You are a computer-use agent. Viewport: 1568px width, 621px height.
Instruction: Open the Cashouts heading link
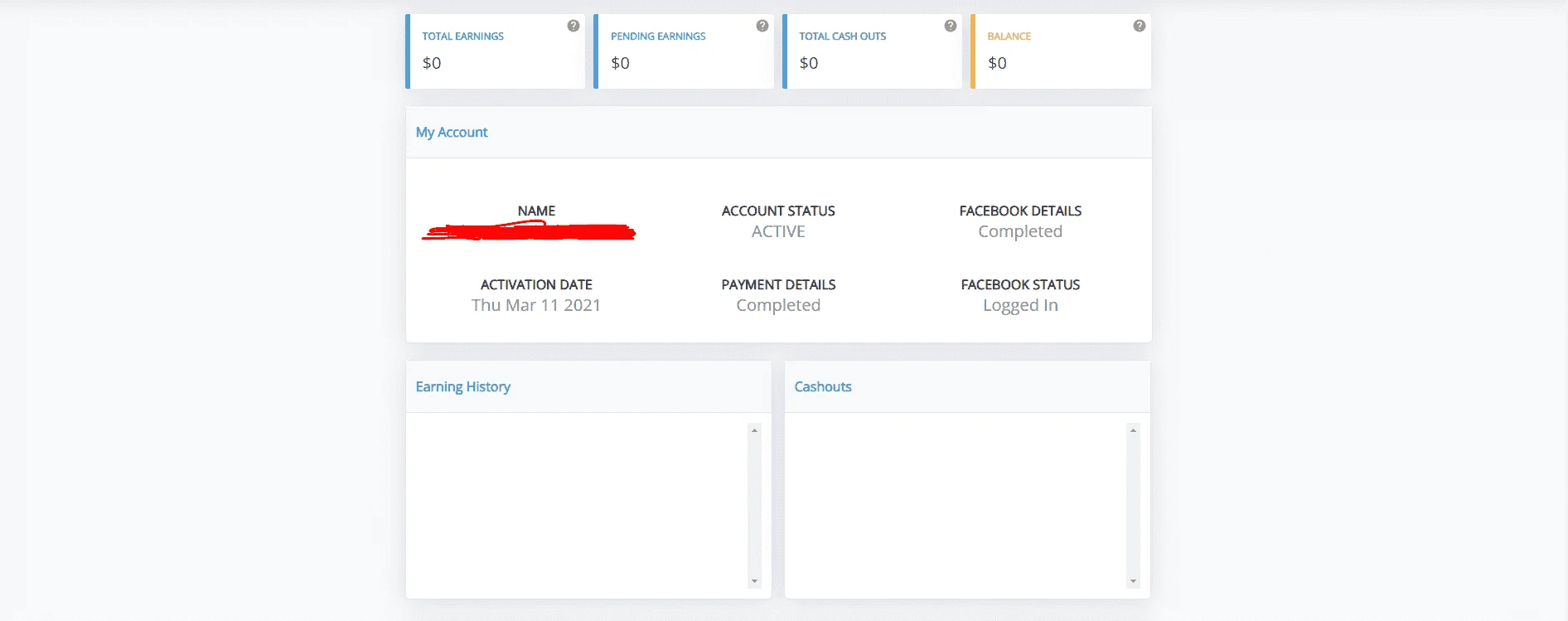(x=823, y=387)
